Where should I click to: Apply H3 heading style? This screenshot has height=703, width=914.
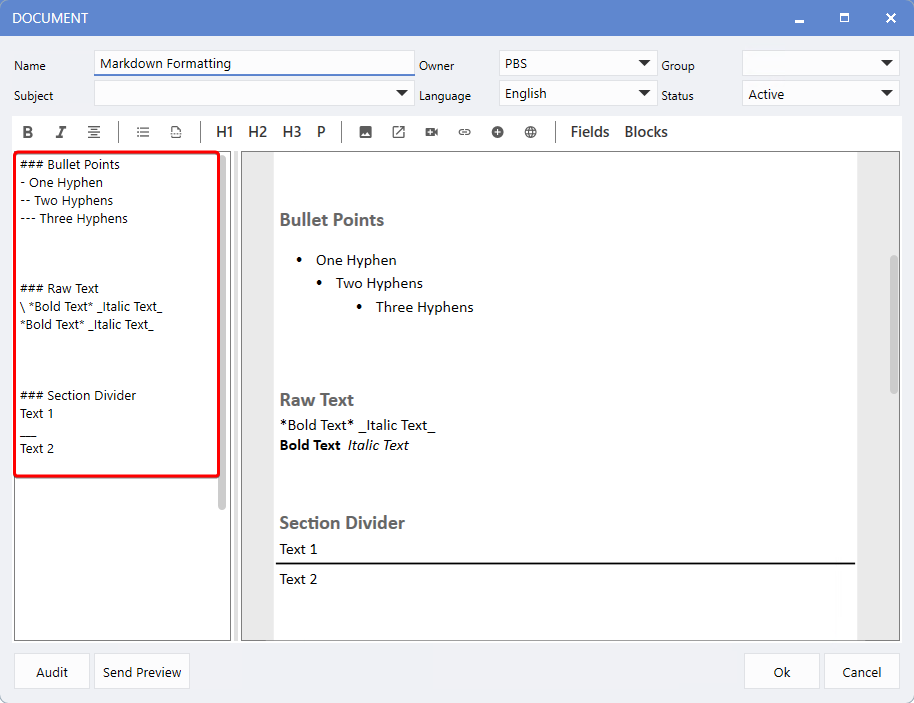[x=291, y=132]
